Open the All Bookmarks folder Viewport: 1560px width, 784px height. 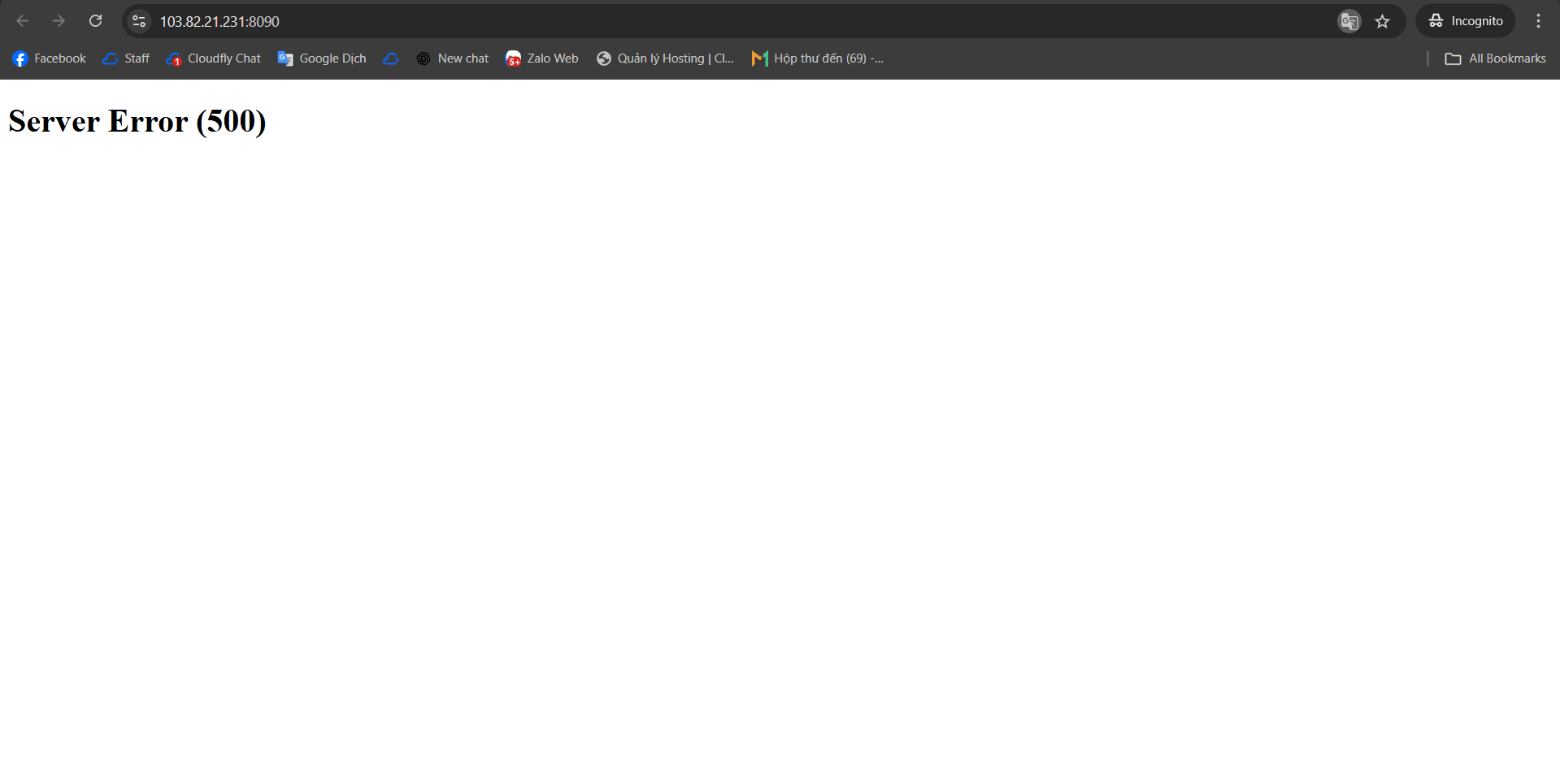pos(1495,58)
